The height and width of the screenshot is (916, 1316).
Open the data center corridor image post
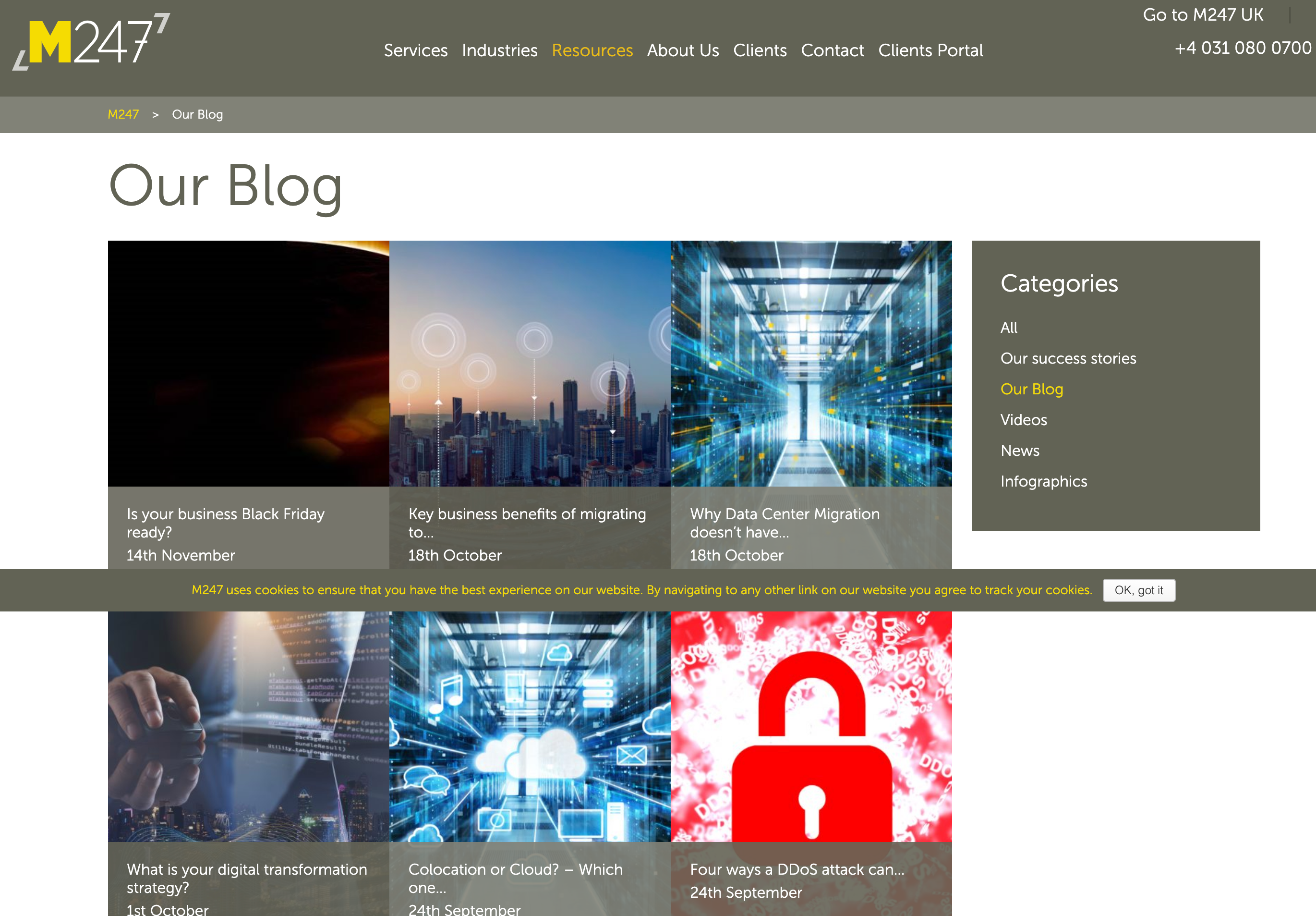click(x=811, y=364)
